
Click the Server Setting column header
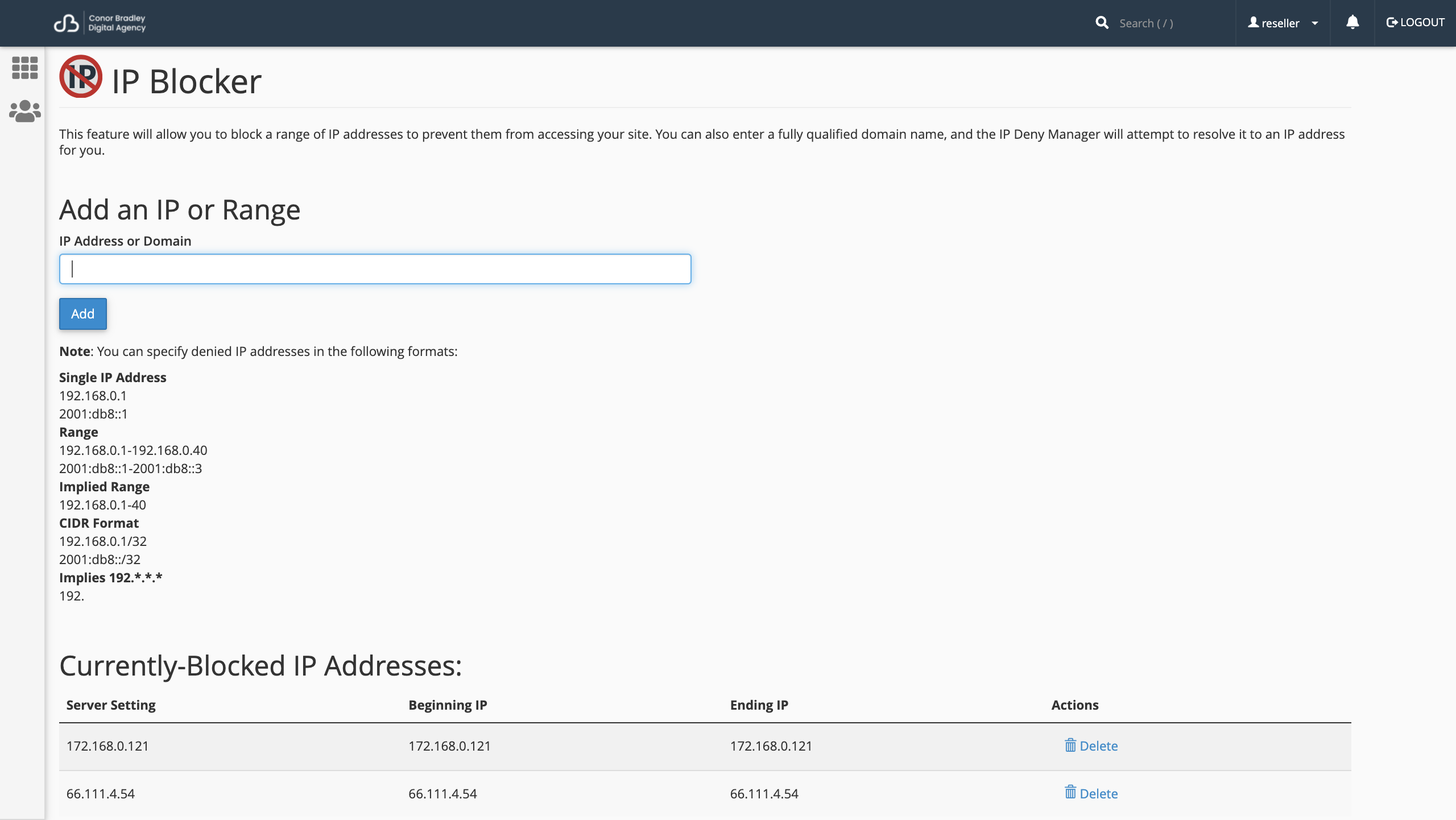(x=111, y=705)
